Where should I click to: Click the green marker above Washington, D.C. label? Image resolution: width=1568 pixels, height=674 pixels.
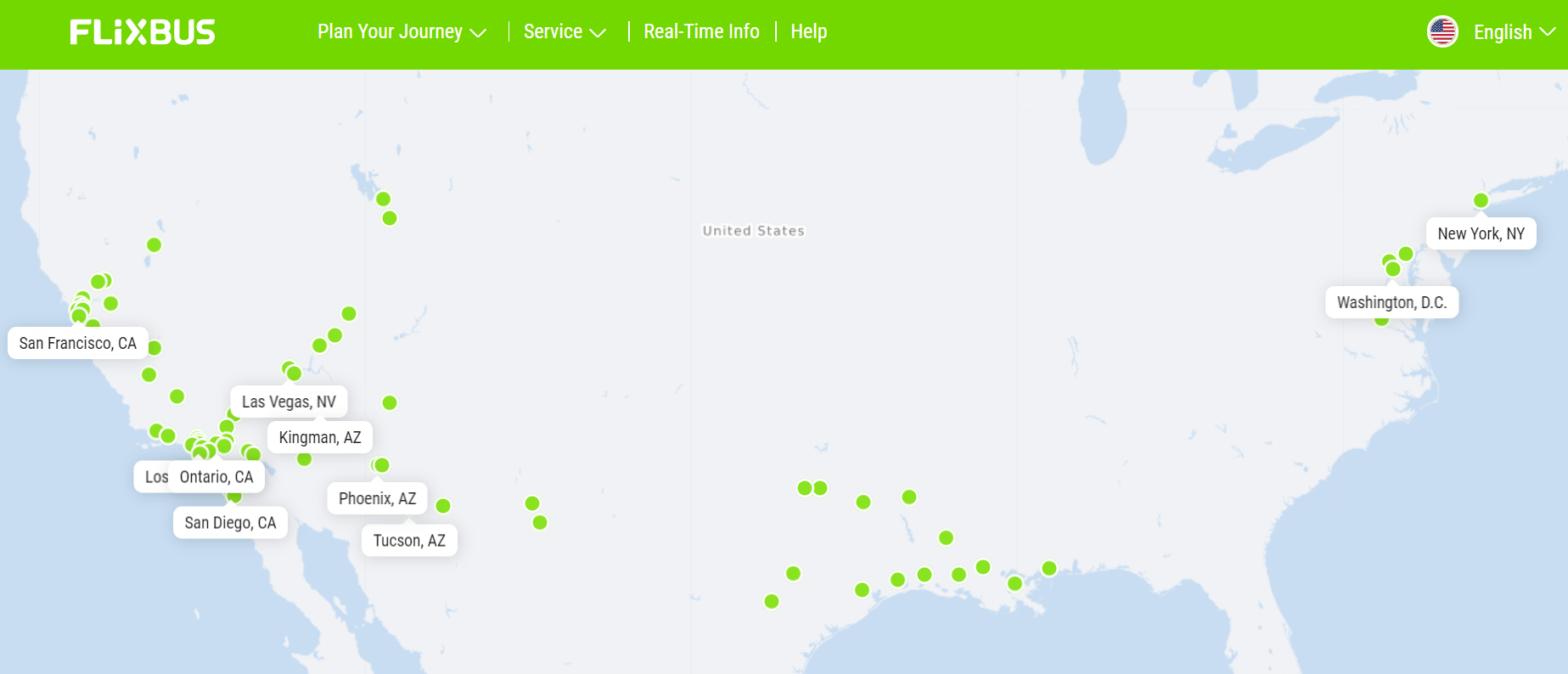(x=1392, y=269)
